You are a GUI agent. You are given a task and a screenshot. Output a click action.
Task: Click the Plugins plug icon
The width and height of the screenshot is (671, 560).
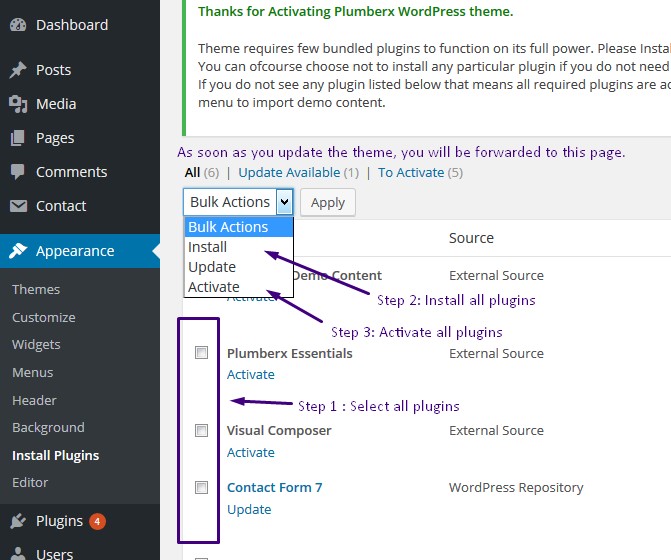coord(18,521)
